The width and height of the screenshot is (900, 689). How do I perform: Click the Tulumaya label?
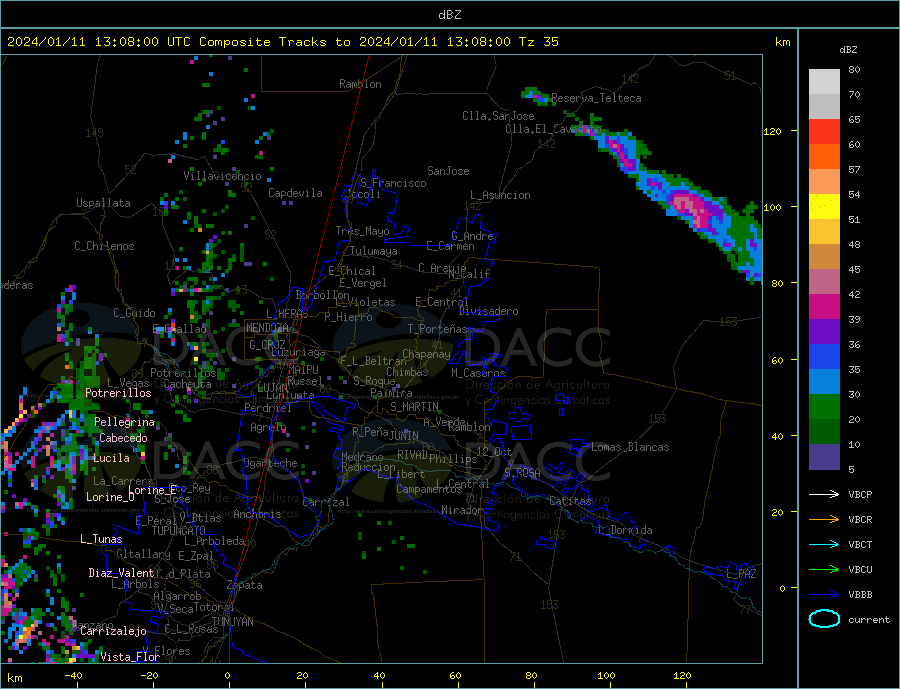374,251
